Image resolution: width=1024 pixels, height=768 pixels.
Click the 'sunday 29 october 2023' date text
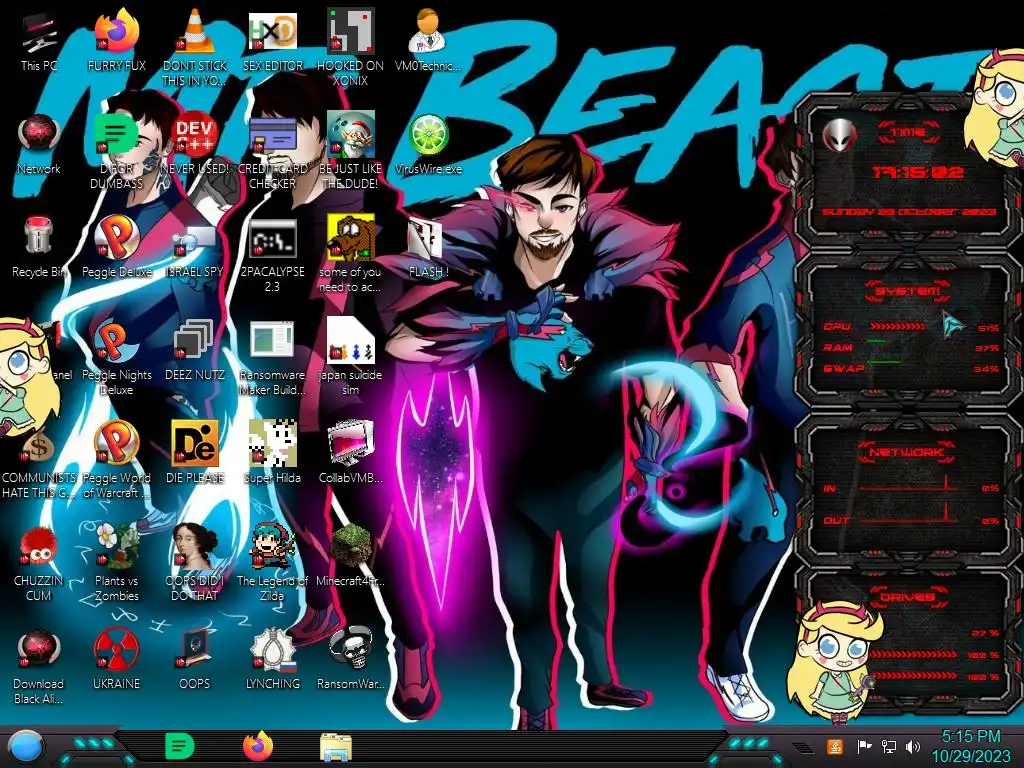point(908,212)
